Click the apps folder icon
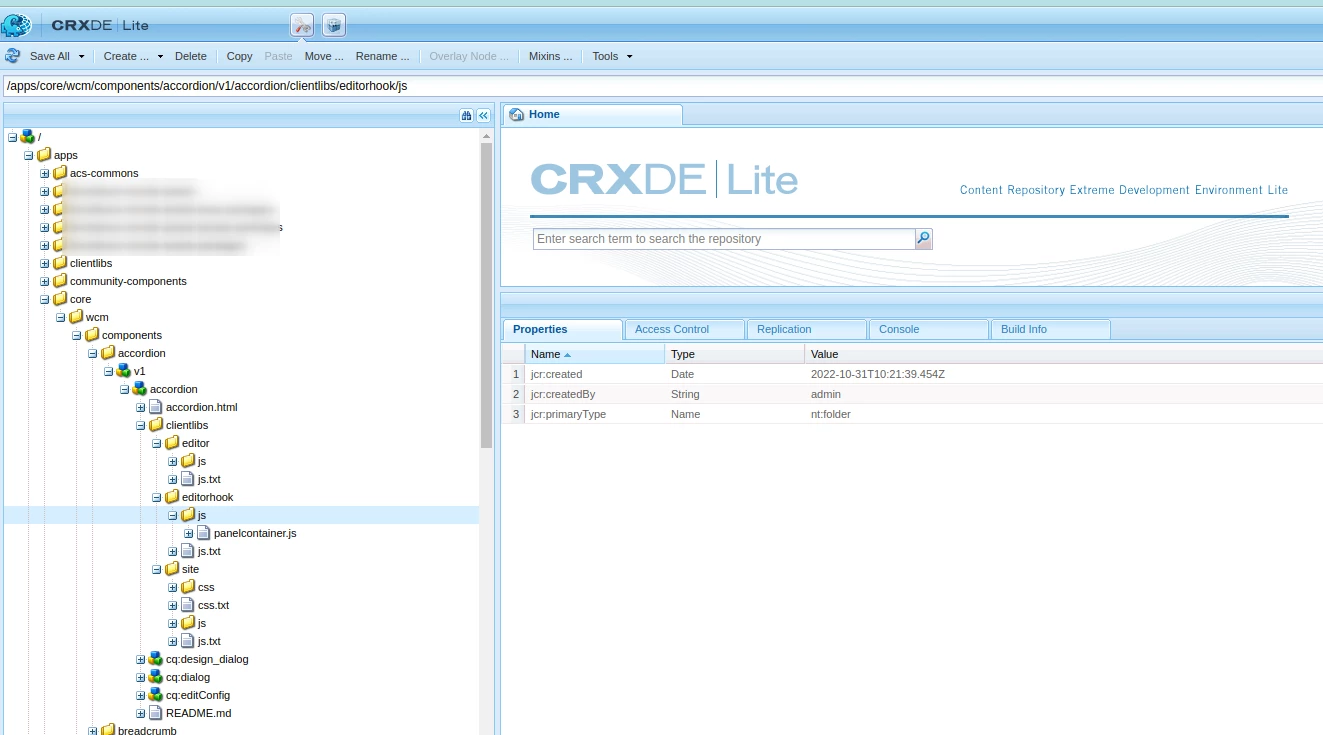 (44, 155)
